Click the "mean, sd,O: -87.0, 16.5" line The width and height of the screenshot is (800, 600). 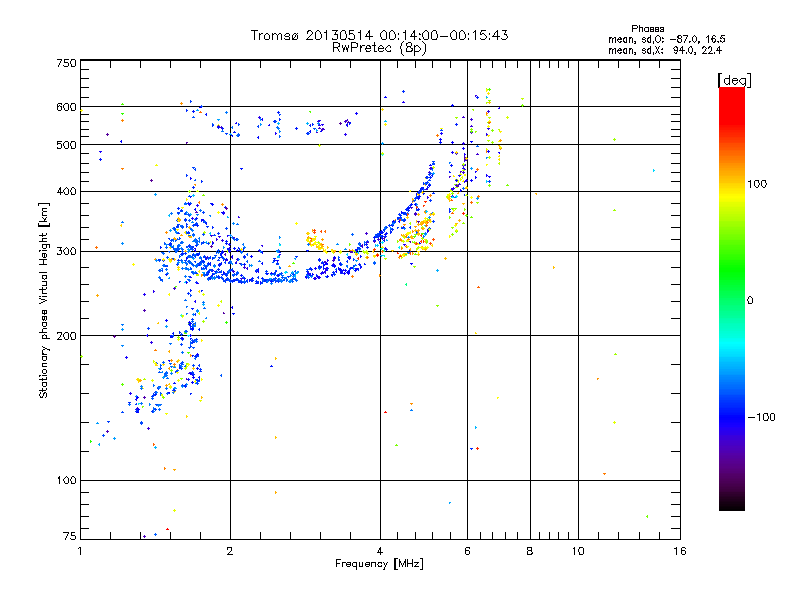(666, 39)
